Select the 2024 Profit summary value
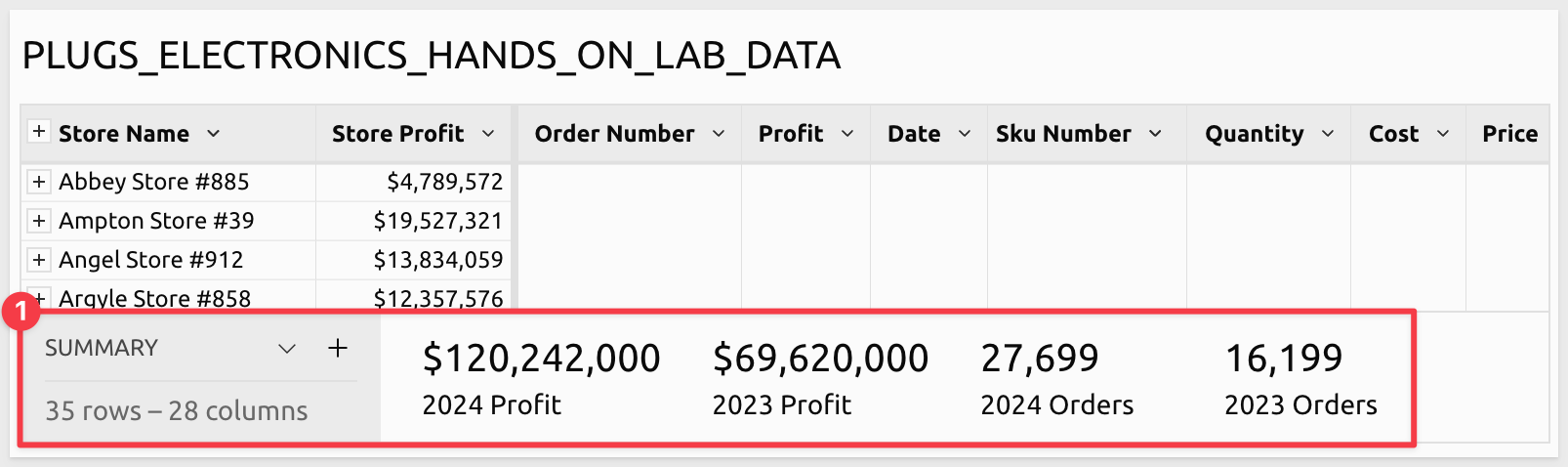 point(541,360)
